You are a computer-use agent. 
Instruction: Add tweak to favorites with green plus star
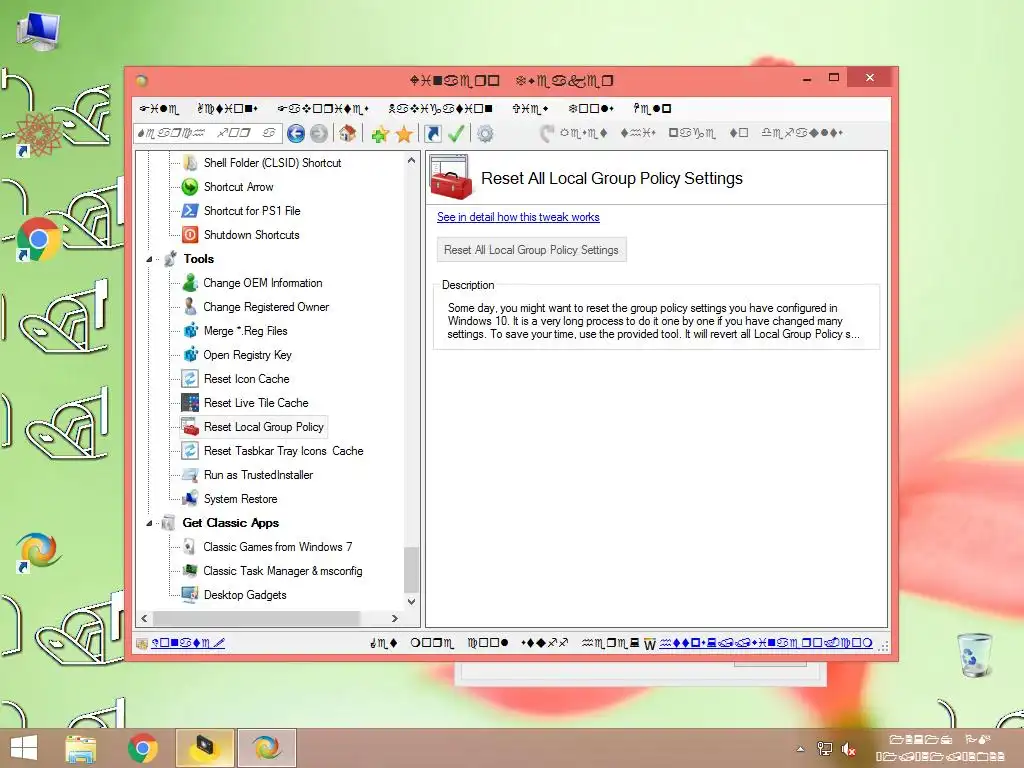379,135
